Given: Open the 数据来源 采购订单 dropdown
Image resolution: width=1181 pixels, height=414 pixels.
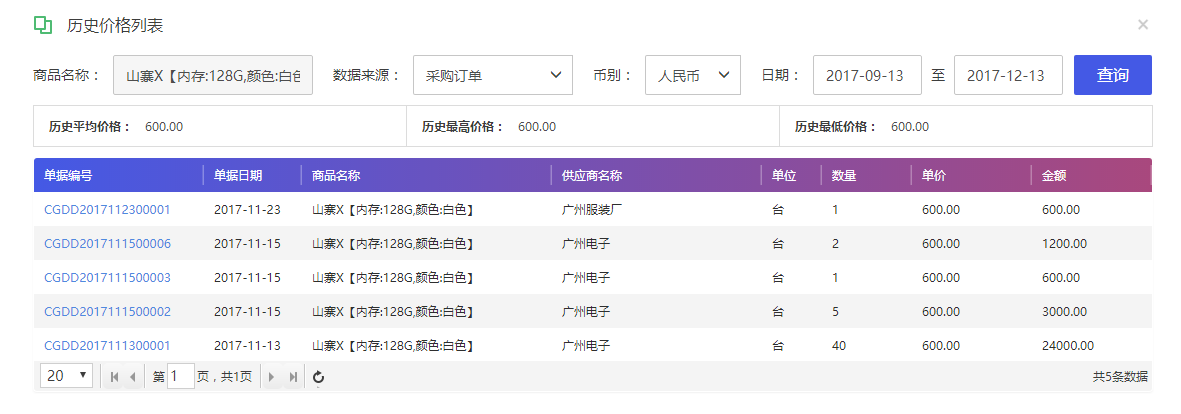Looking at the screenshot, I should point(493,75).
